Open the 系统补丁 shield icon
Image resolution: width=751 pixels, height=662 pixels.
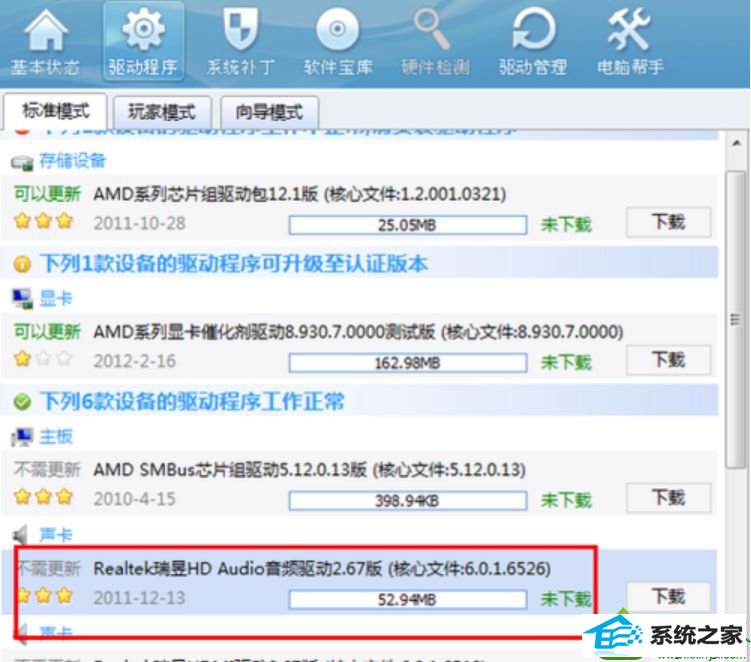pyautogui.click(x=241, y=30)
